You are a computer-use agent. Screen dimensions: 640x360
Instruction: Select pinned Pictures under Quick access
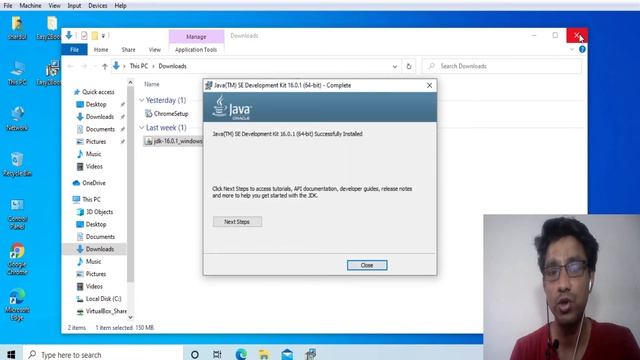(96, 142)
